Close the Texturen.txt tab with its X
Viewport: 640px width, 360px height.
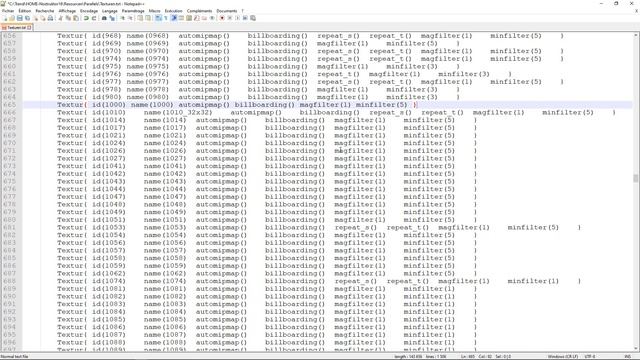click(29, 28)
